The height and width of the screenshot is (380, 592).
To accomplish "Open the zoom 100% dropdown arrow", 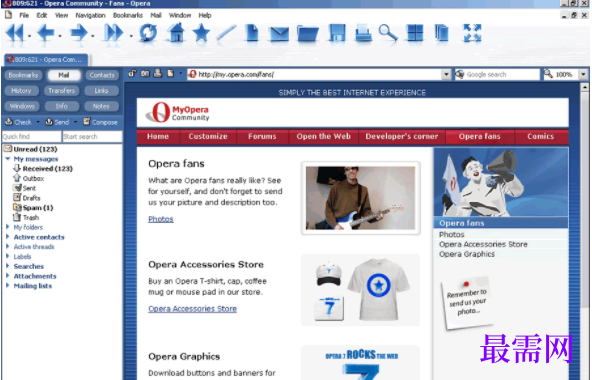I will click(584, 74).
